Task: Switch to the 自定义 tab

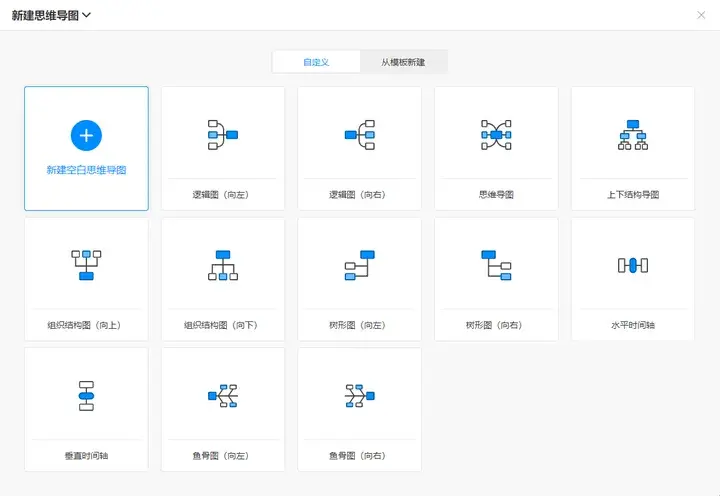Action: (316, 62)
